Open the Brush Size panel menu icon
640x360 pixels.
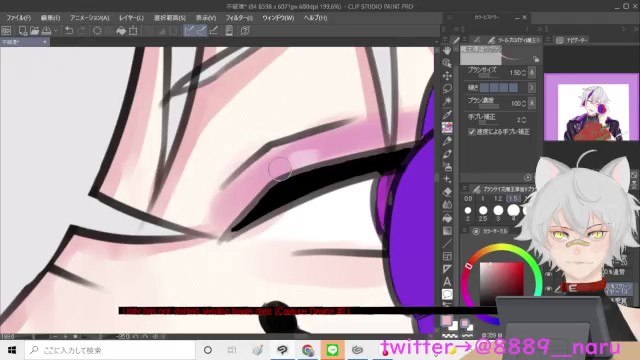pos(464,188)
